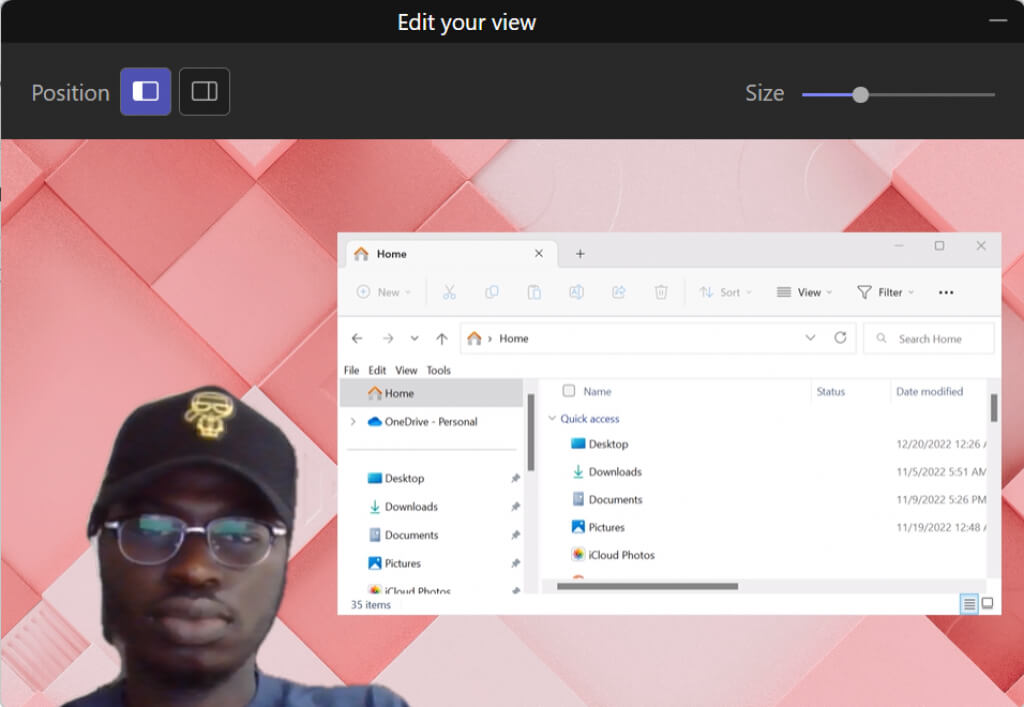Add a new tab with plus button
The image size is (1024, 707).
pos(580,254)
